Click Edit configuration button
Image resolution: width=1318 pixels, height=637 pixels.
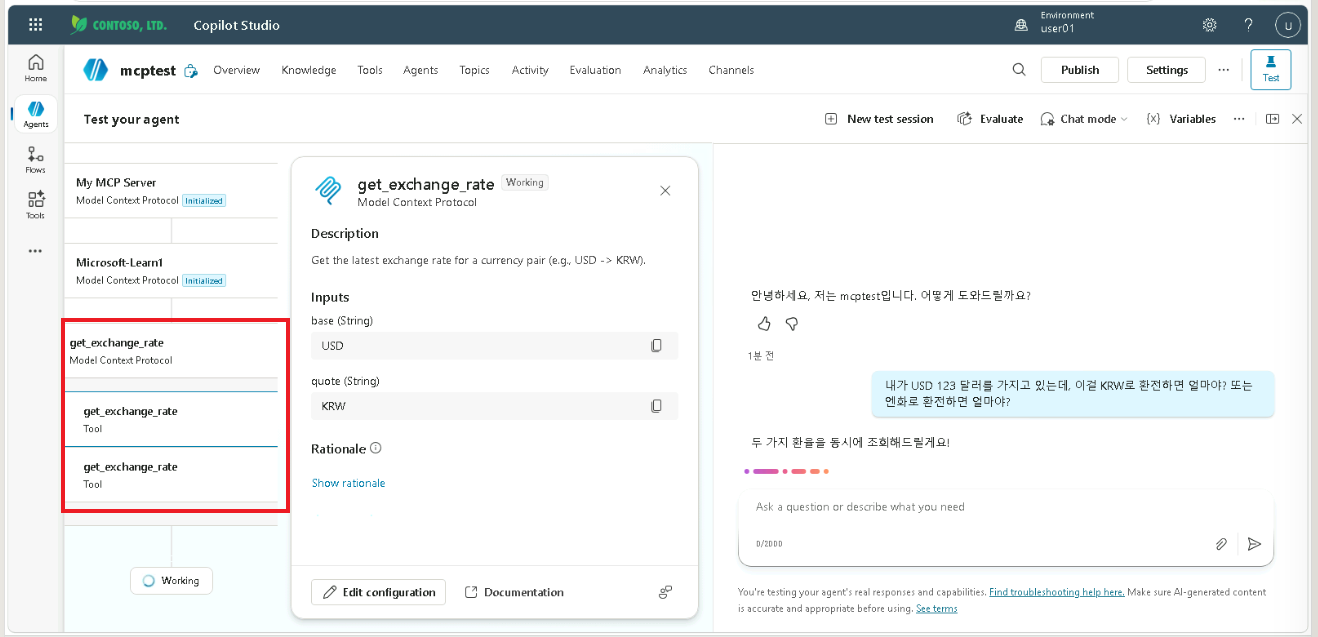click(x=378, y=592)
